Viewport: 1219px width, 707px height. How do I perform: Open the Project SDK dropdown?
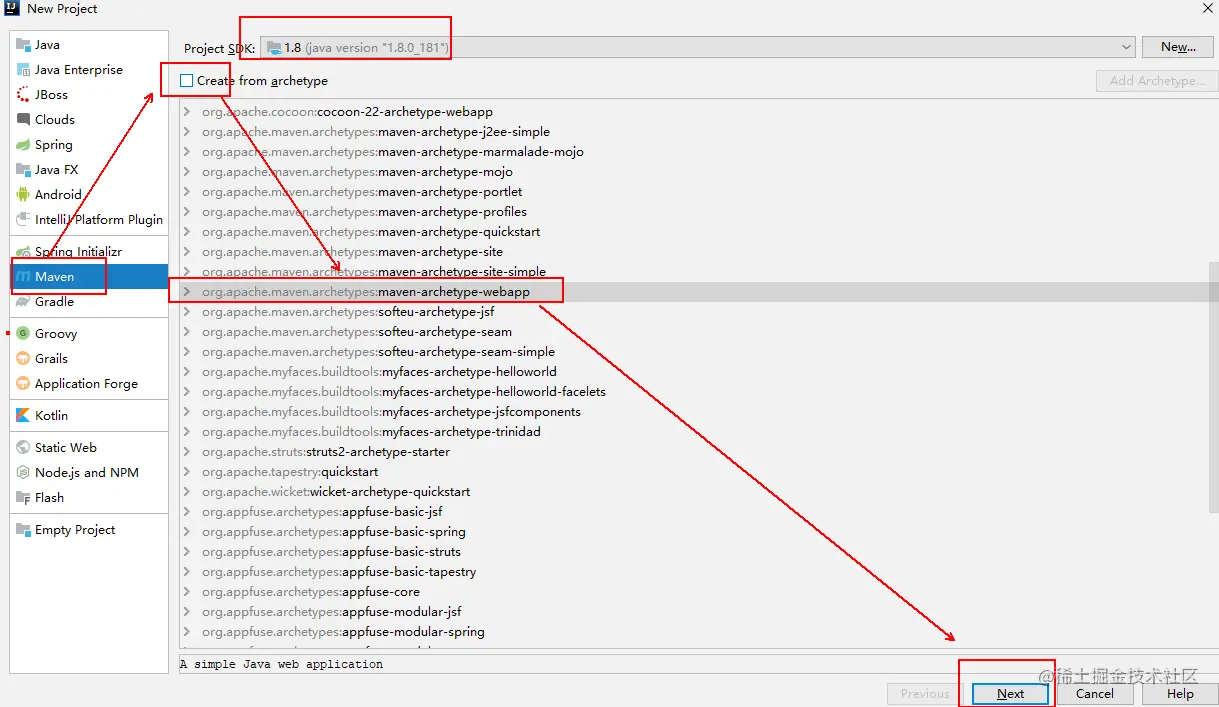coord(697,47)
